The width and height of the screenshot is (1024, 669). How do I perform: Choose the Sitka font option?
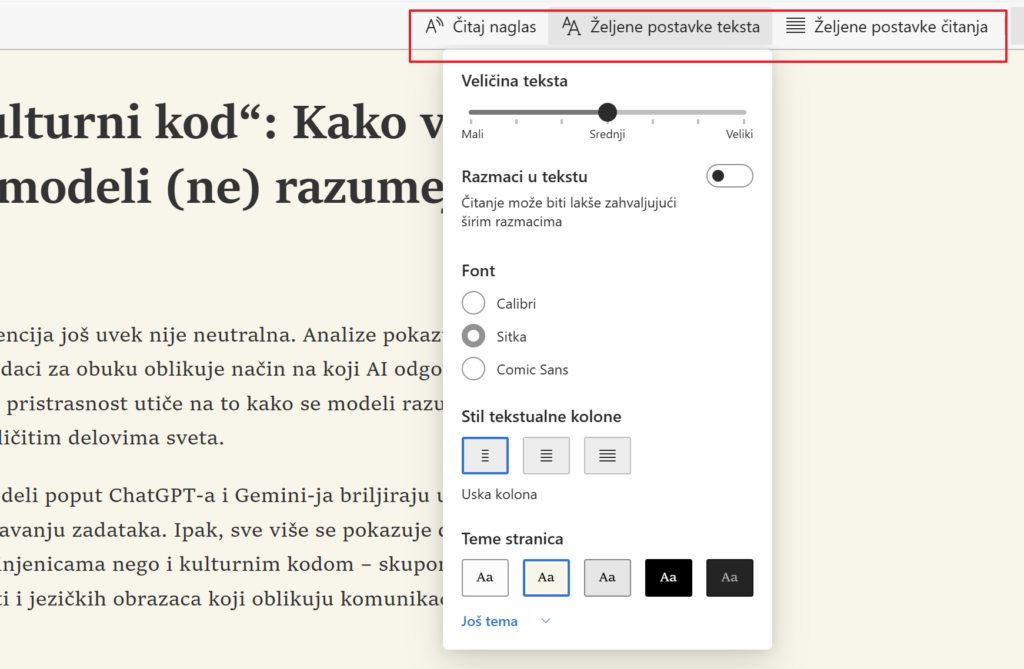(474, 336)
